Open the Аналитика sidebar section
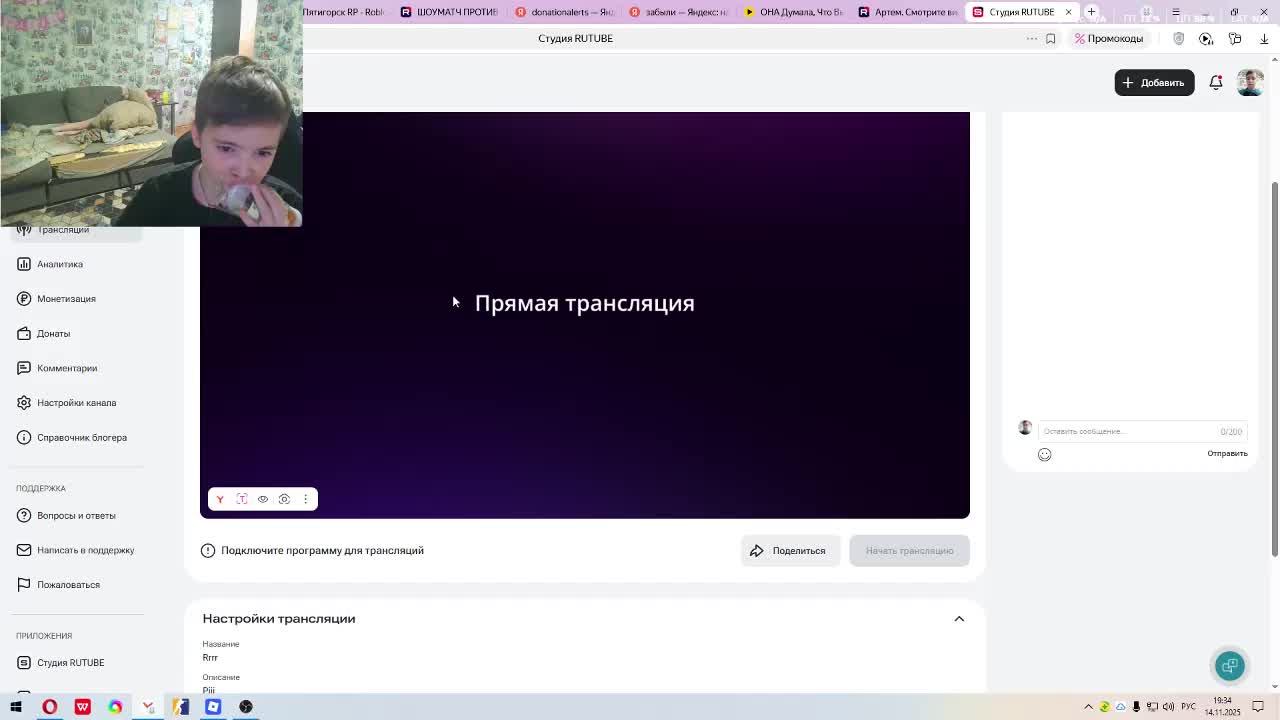Screen dimensions: 1280x720 click(60, 264)
